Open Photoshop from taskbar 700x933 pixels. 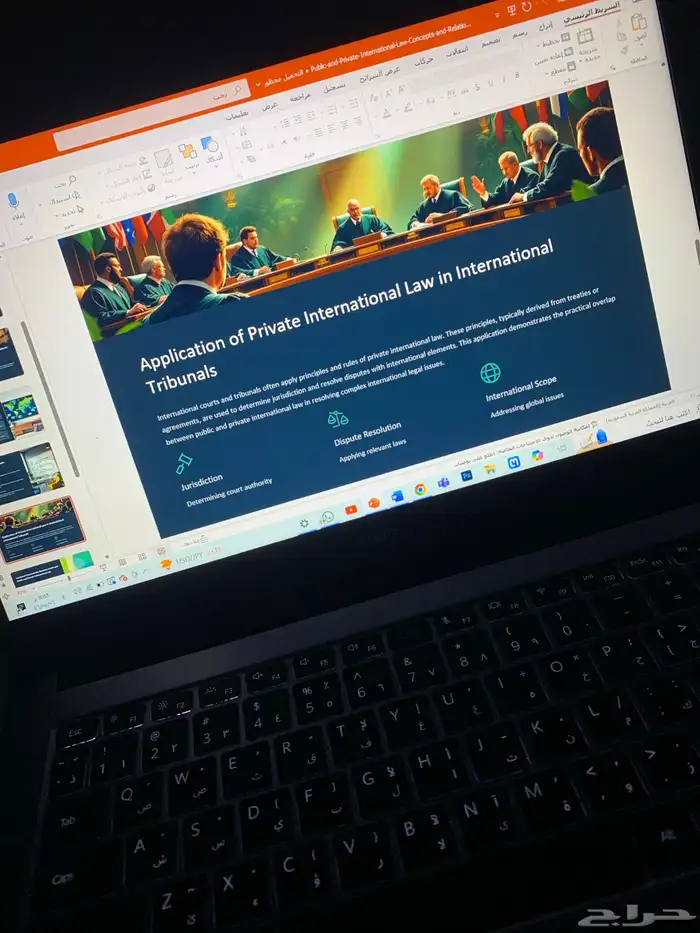[467, 475]
